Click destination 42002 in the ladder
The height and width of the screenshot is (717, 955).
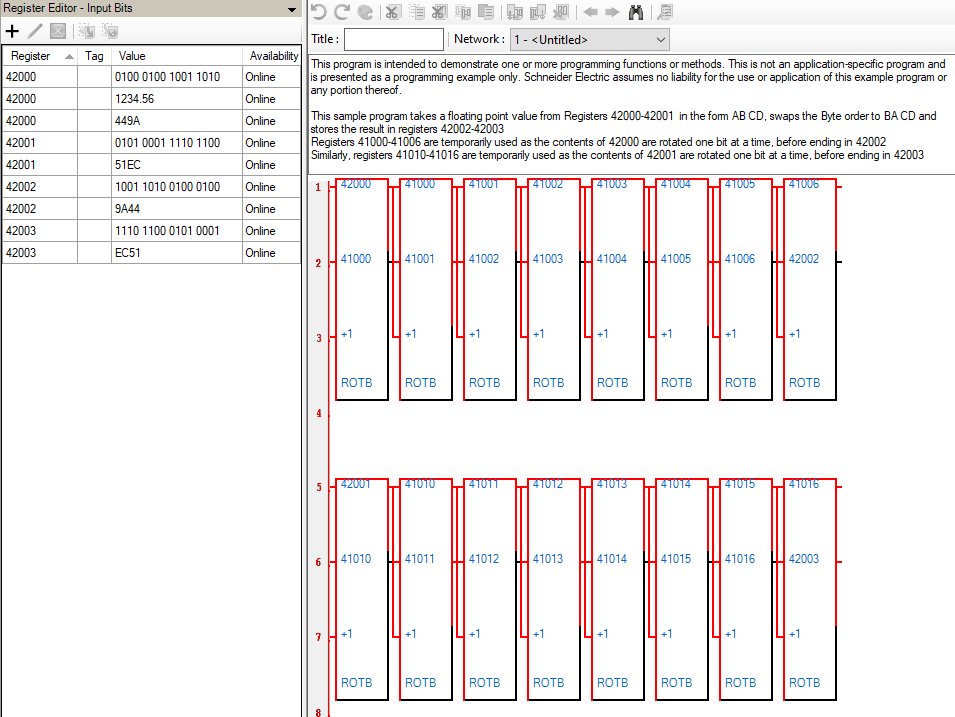pyautogui.click(x=803, y=259)
